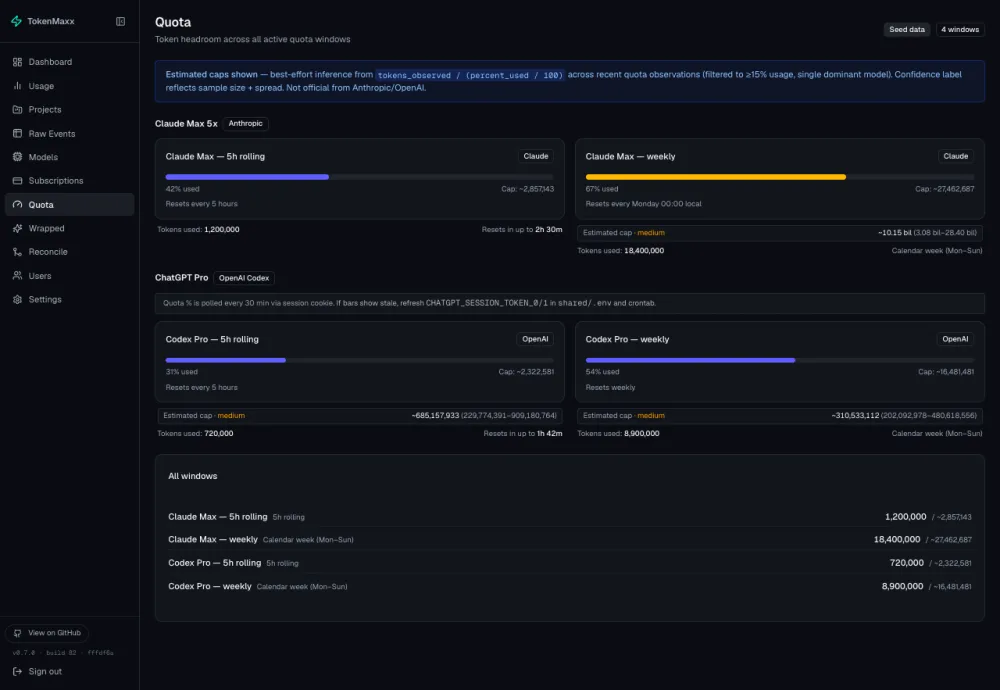This screenshot has height=690, width=1000.
Task: Click Claude tag on Claude Max weekly card
Action: click(x=955, y=156)
